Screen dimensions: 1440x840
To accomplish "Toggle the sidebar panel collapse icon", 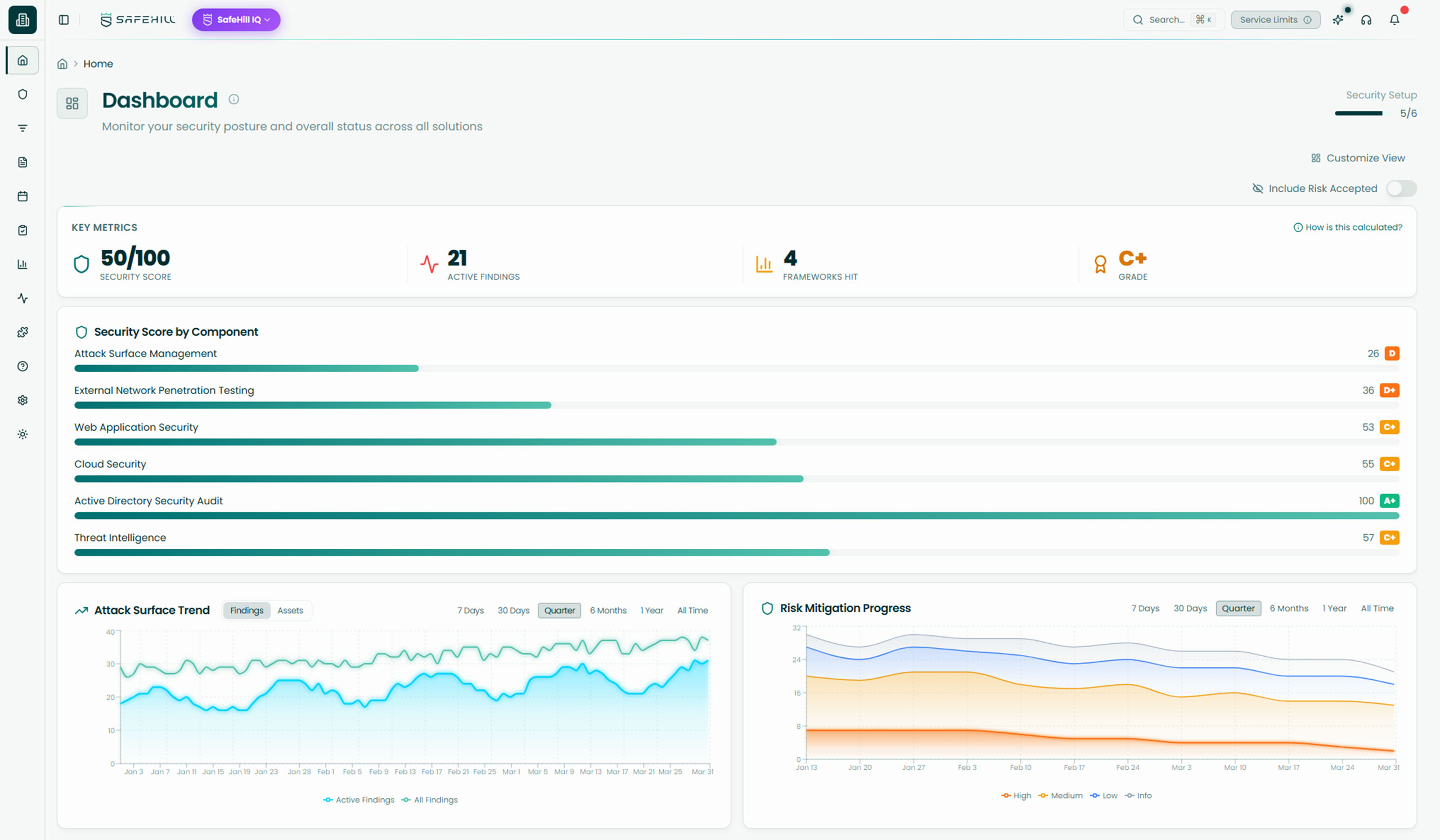I will [64, 20].
